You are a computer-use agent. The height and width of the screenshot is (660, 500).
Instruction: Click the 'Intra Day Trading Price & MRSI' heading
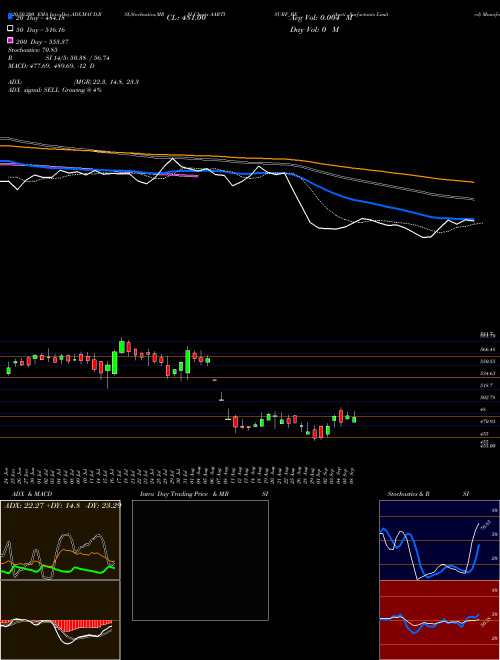point(204,494)
